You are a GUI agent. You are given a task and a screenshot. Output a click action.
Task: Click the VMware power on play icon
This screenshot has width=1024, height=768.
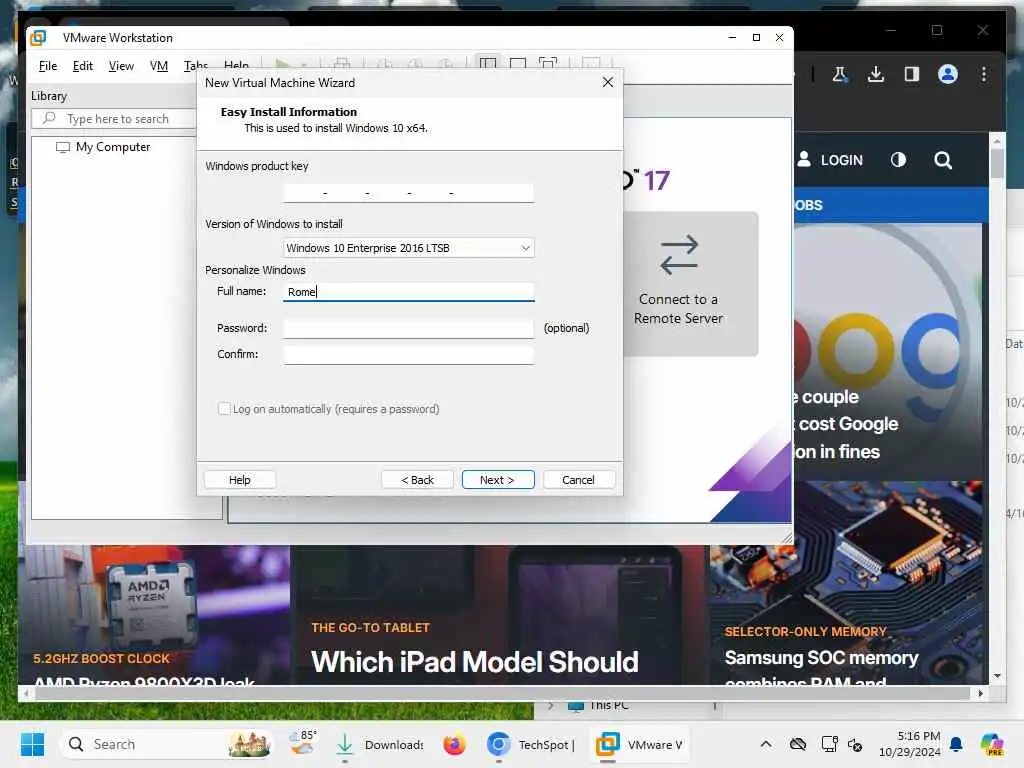(283, 64)
